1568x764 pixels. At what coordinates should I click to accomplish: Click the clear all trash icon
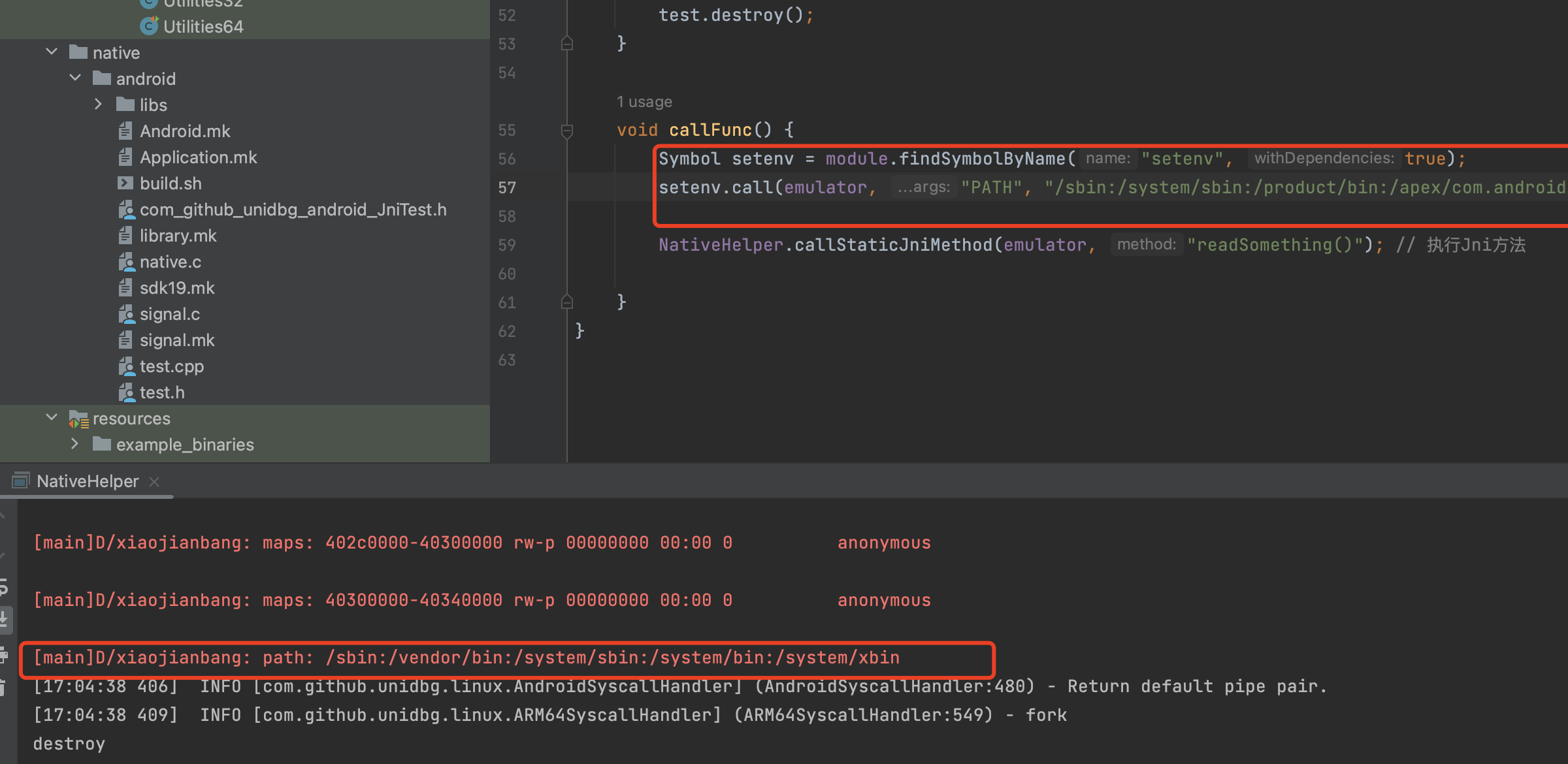[x=3, y=687]
